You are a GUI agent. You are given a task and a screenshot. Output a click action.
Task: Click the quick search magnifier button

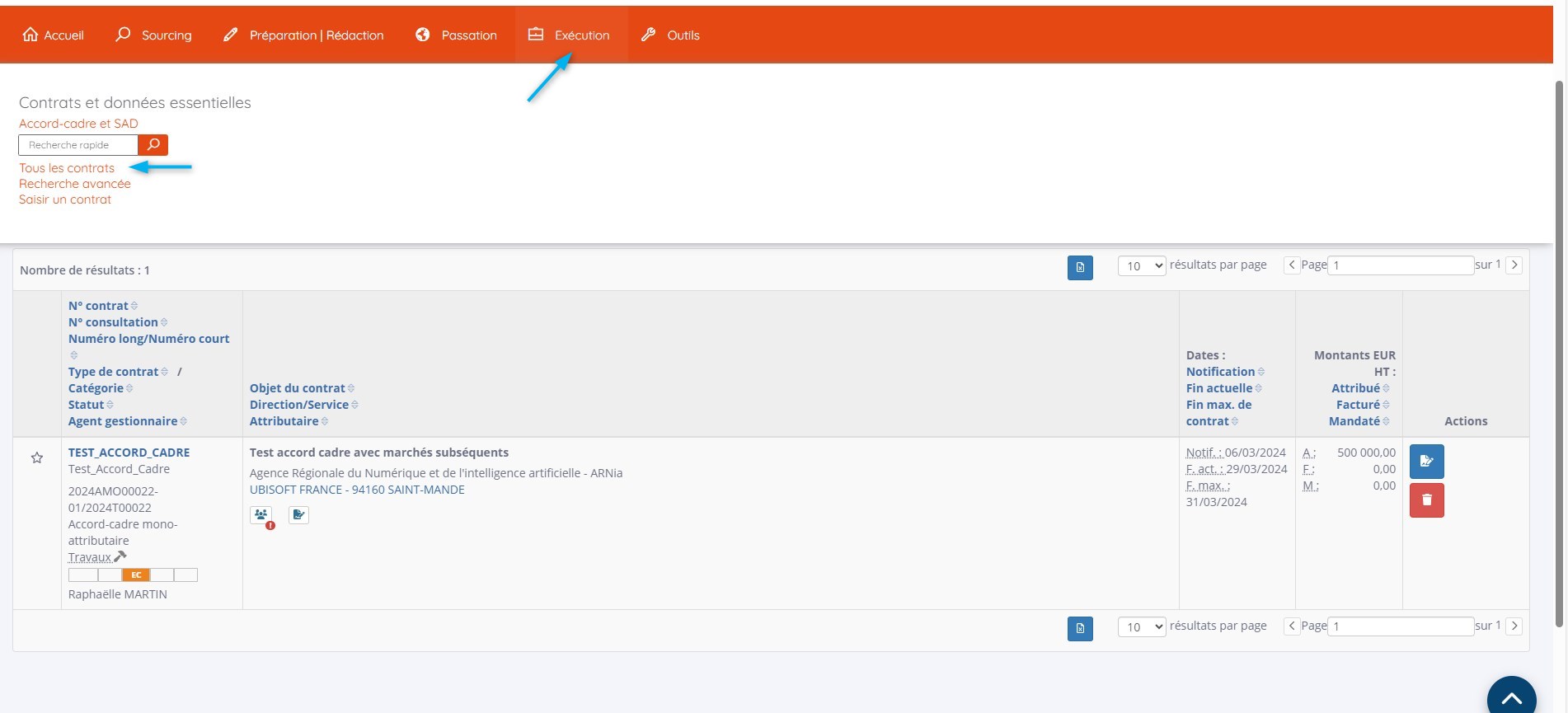point(153,145)
